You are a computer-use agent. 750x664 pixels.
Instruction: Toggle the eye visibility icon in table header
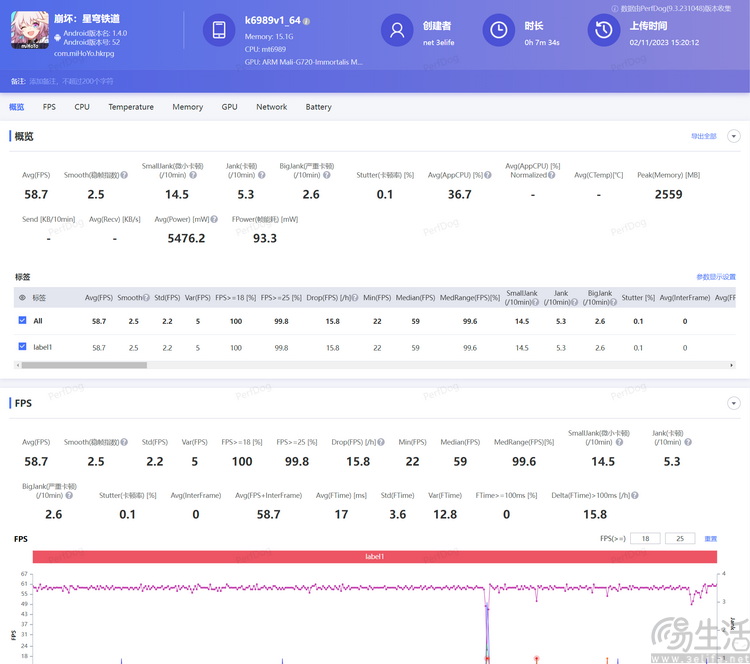[x=22, y=298]
